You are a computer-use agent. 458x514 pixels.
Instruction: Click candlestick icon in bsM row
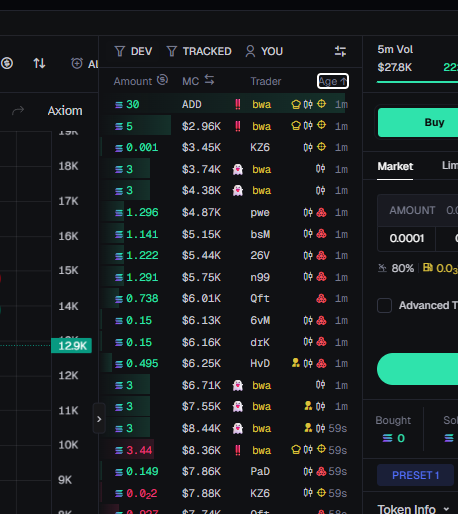tap(308, 234)
